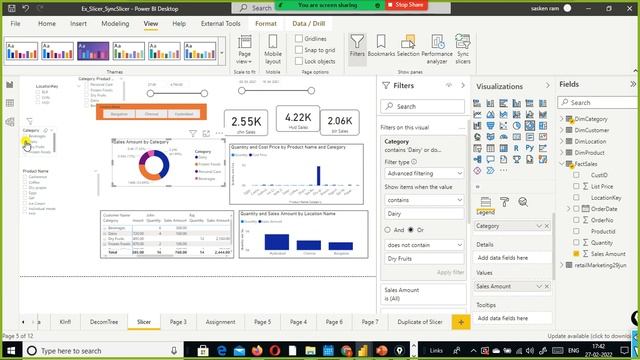Click focus mode icon on donut chart
The image size is (640, 360).
206,133
